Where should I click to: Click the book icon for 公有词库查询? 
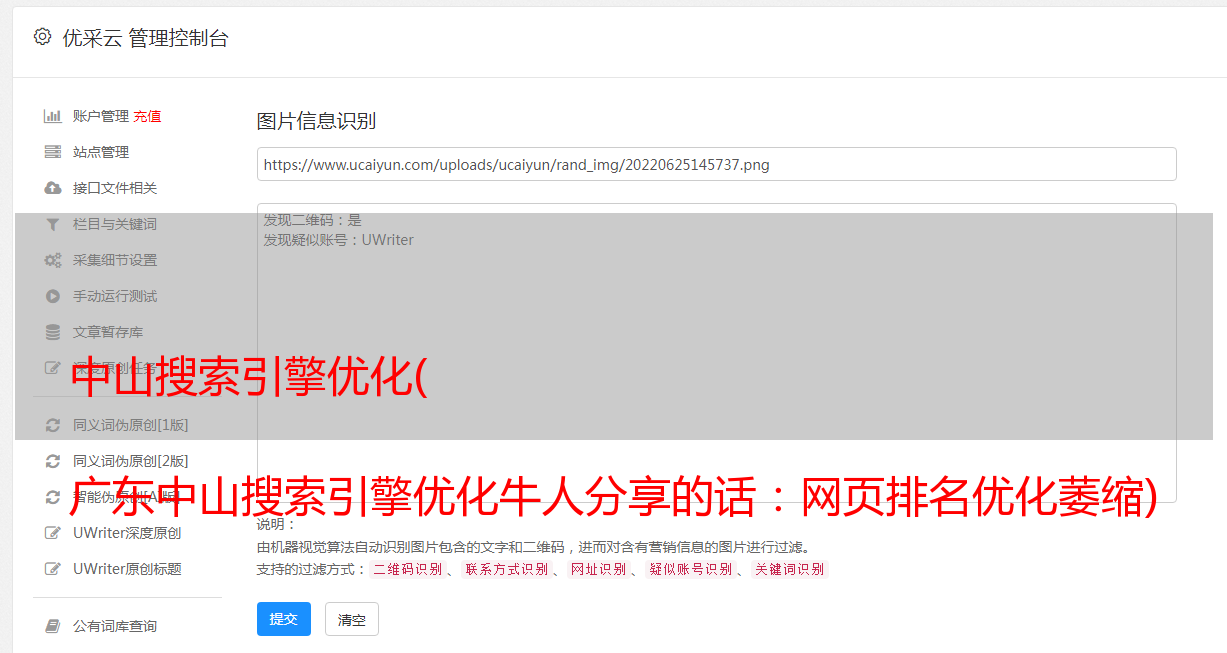click(53, 626)
